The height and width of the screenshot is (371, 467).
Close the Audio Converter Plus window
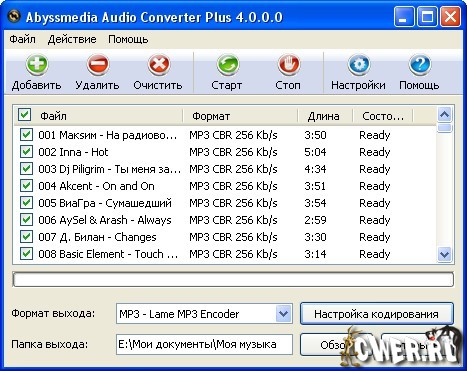point(450,17)
